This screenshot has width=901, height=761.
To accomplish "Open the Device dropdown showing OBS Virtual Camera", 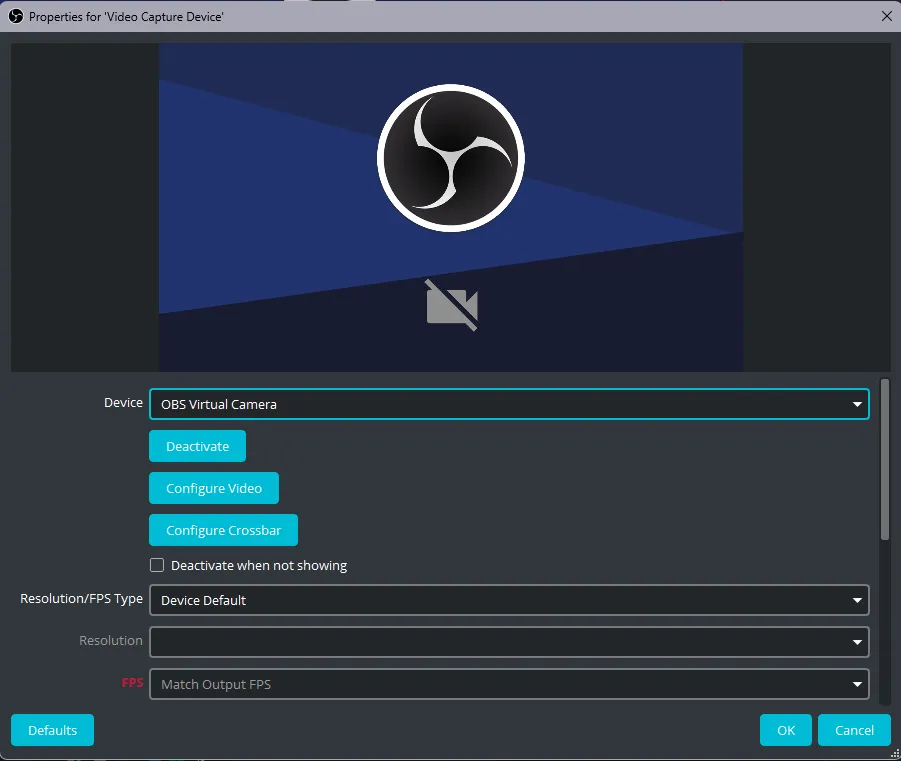I will click(x=508, y=404).
